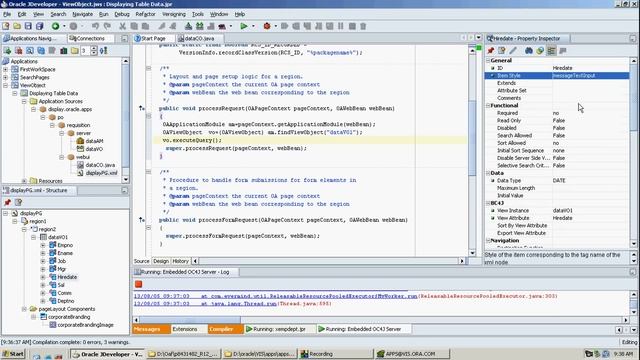The height and width of the screenshot is (360, 640).
Task: Click the Open folder toolbar icon
Action: pos(17,26)
